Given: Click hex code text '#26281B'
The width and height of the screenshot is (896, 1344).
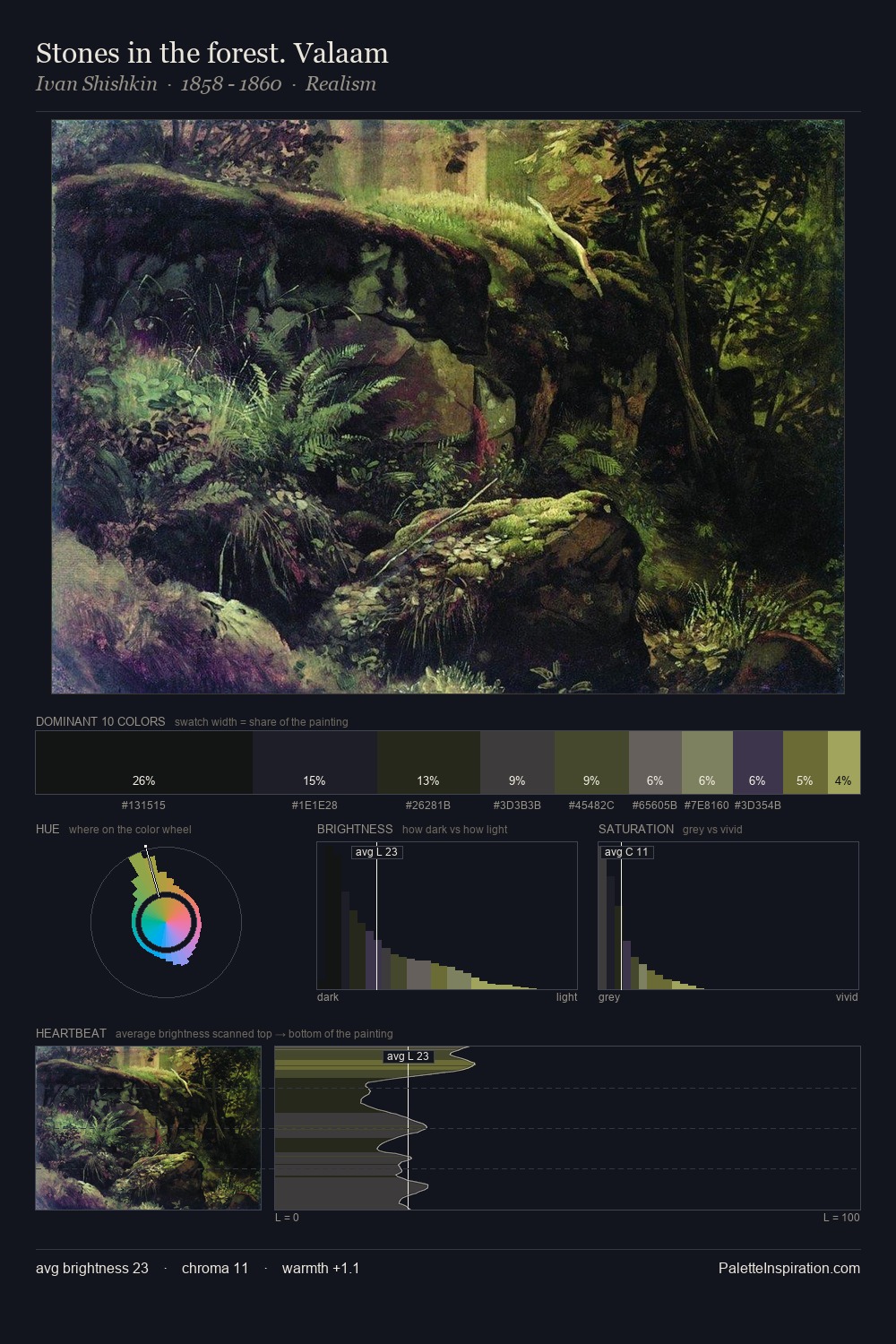Looking at the screenshot, I should (428, 806).
